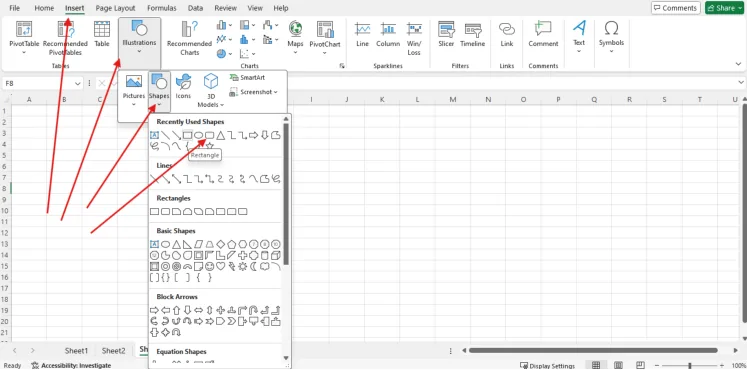Open the Page Layout tab
747x370 pixels.
[115, 8]
